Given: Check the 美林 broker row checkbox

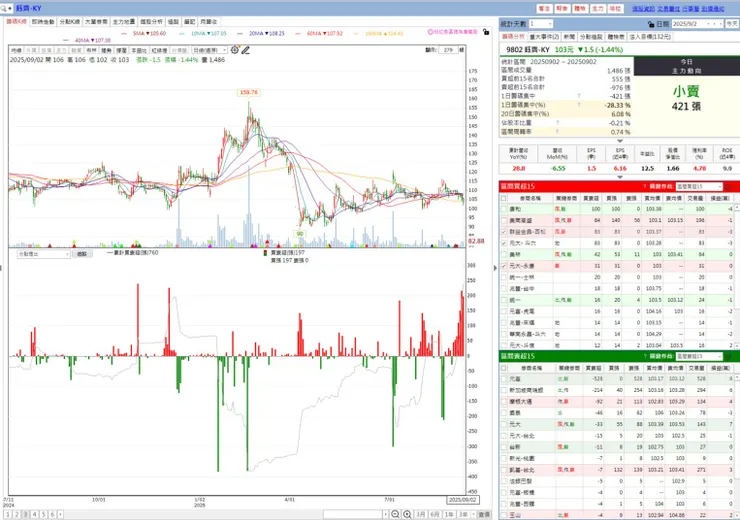Looking at the screenshot, I should pos(504,254).
